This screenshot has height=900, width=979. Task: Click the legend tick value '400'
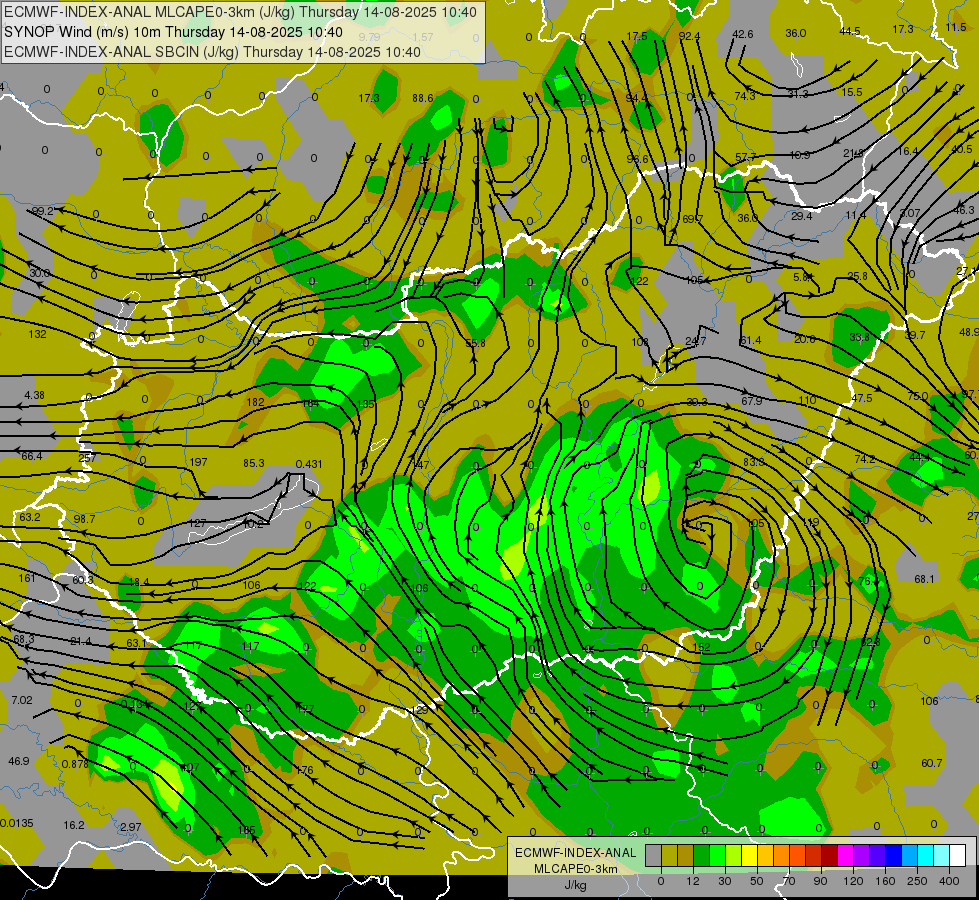click(949, 881)
